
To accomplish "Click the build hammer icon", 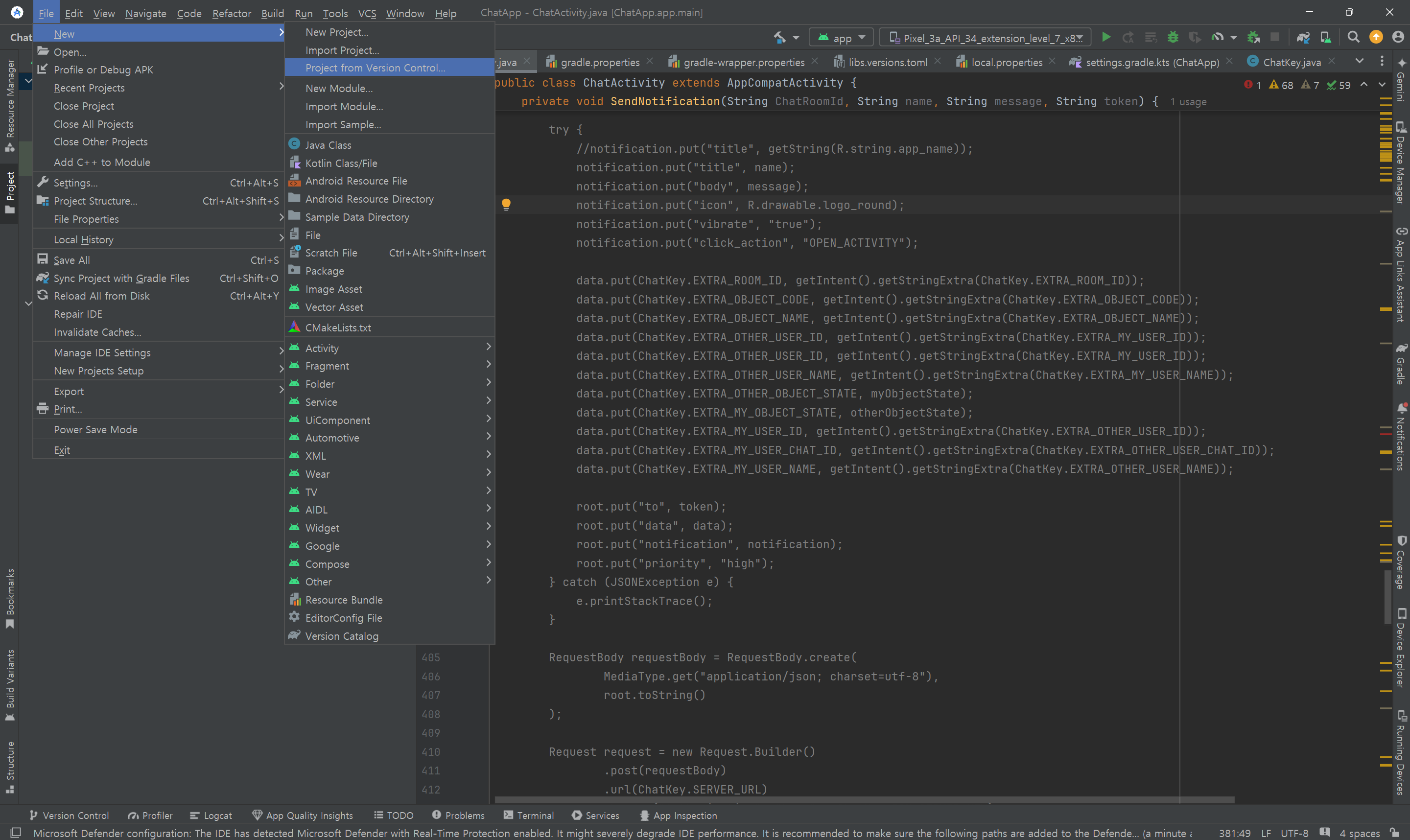I will [780, 38].
